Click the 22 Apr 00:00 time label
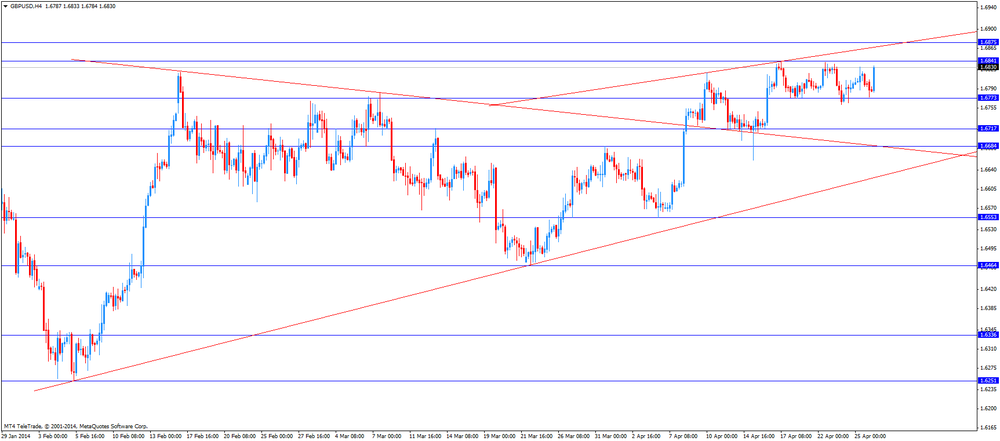Viewport: 1000px width, 441px height. 832,437
